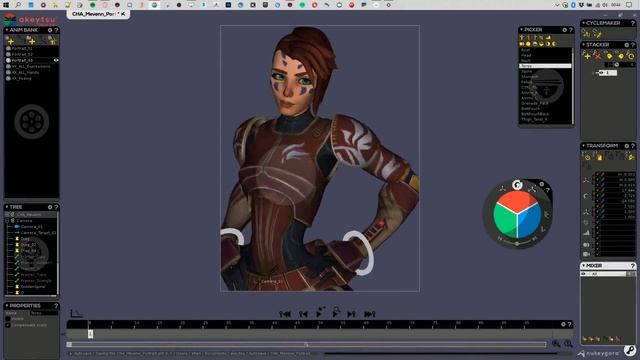Jump to the first frame with rewind button
The height and width of the screenshot is (360, 640).
click(285, 314)
